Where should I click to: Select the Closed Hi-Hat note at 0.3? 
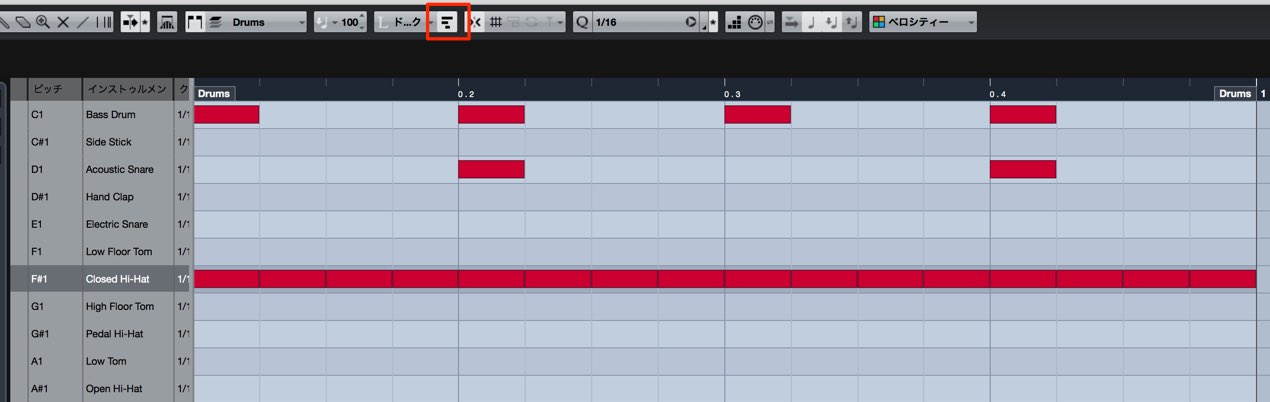[x=757, y=279]
